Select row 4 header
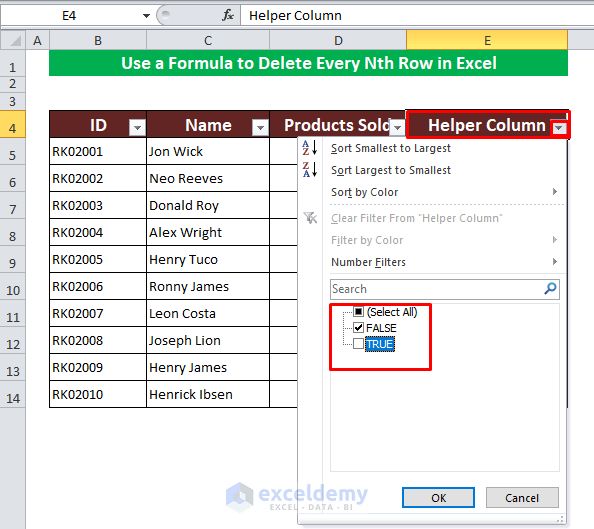 click(x=13, y=124)
